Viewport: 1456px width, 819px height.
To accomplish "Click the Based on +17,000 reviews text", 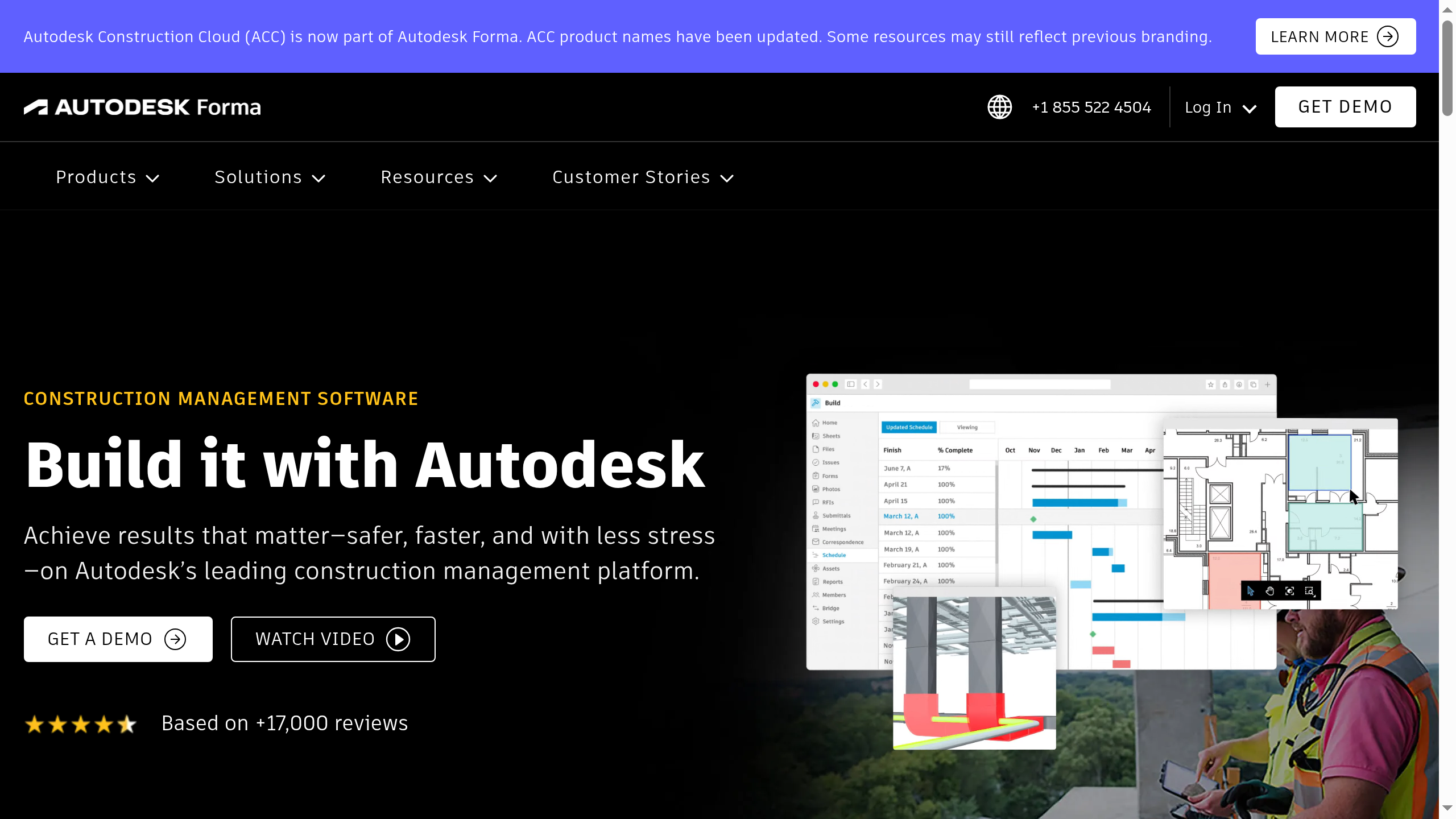I will (284, 723).
